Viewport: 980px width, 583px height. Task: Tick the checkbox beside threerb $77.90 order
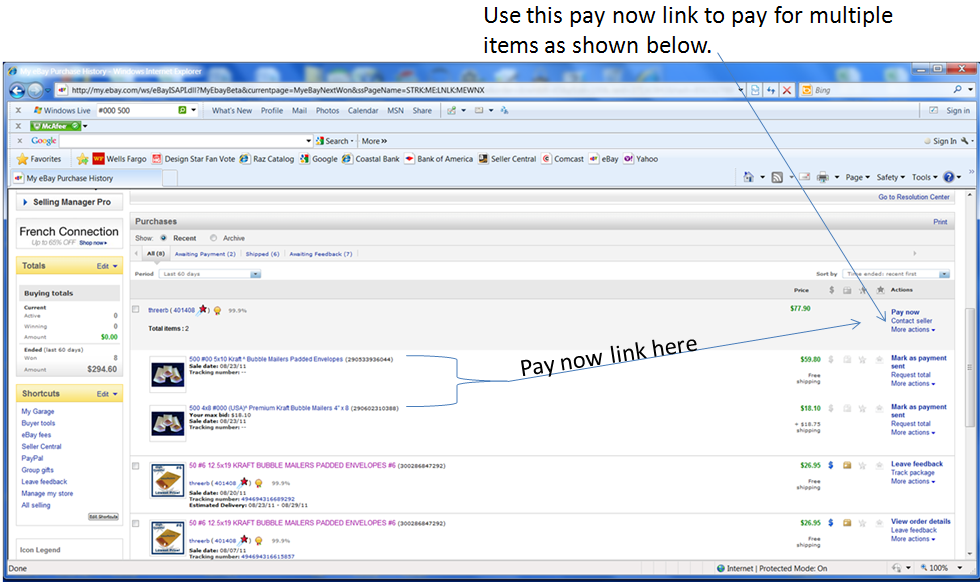tap(136, 310)
